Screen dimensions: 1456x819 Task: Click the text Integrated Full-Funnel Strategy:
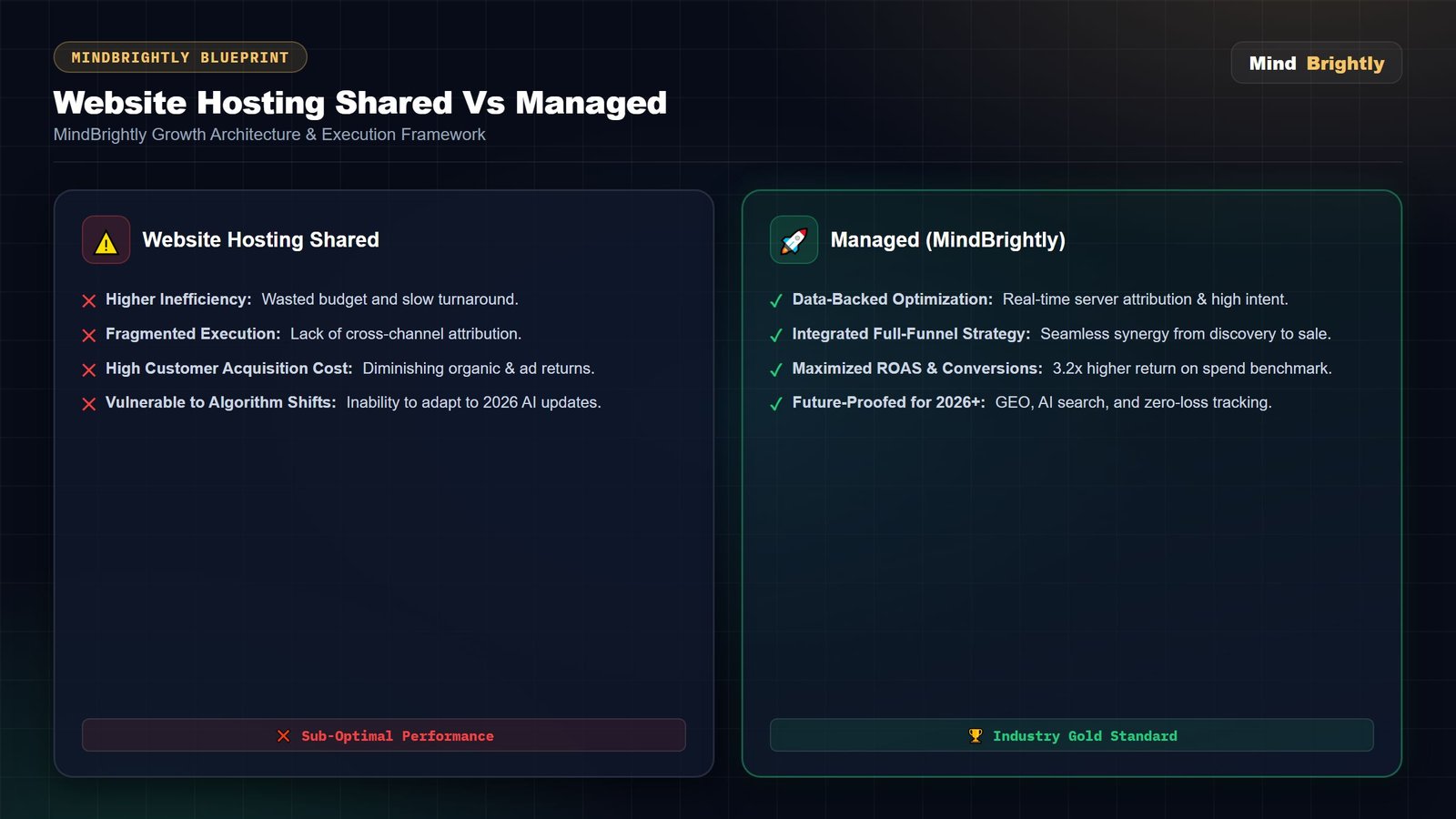pyautogui.click(x=912, y=334)
